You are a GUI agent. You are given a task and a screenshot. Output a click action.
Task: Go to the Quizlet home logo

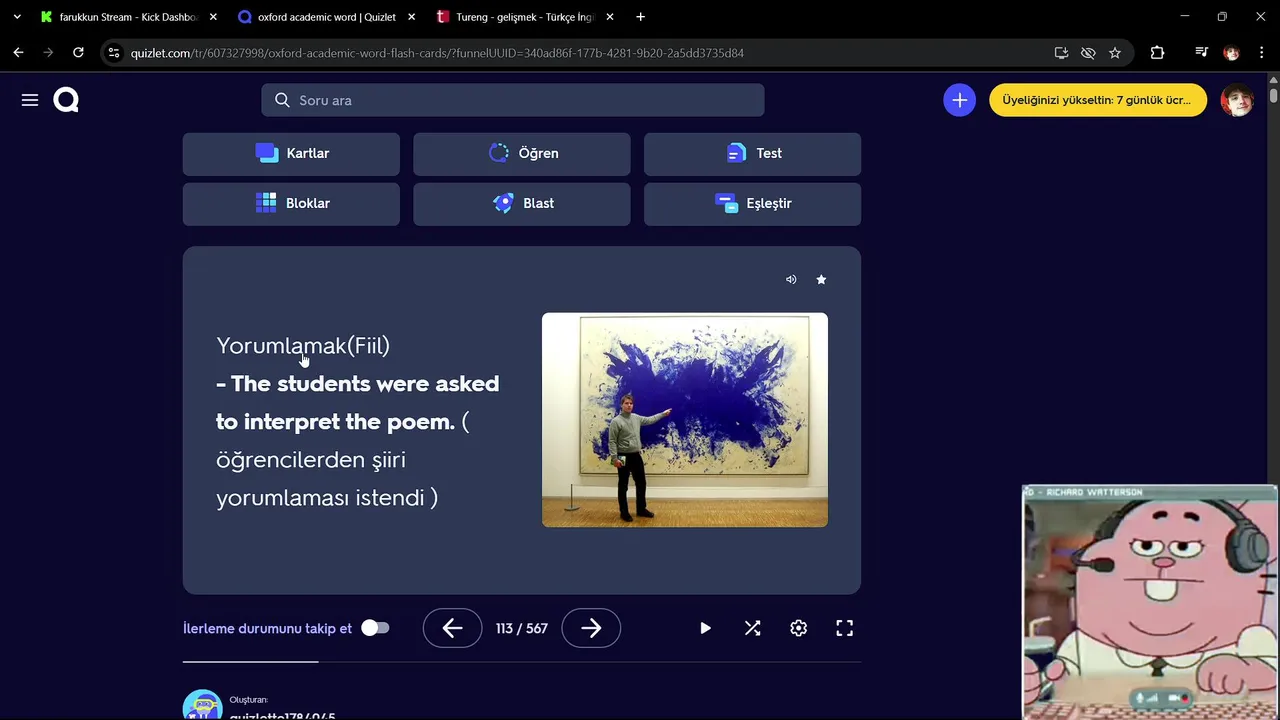(x=66, y=100)
